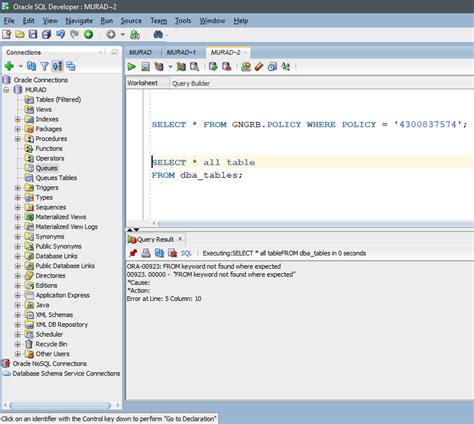Screen dimensions: 474x424
Task: Click the filter funnel icon in Connections
Action: pyautogui.click(x=44, y=66)
